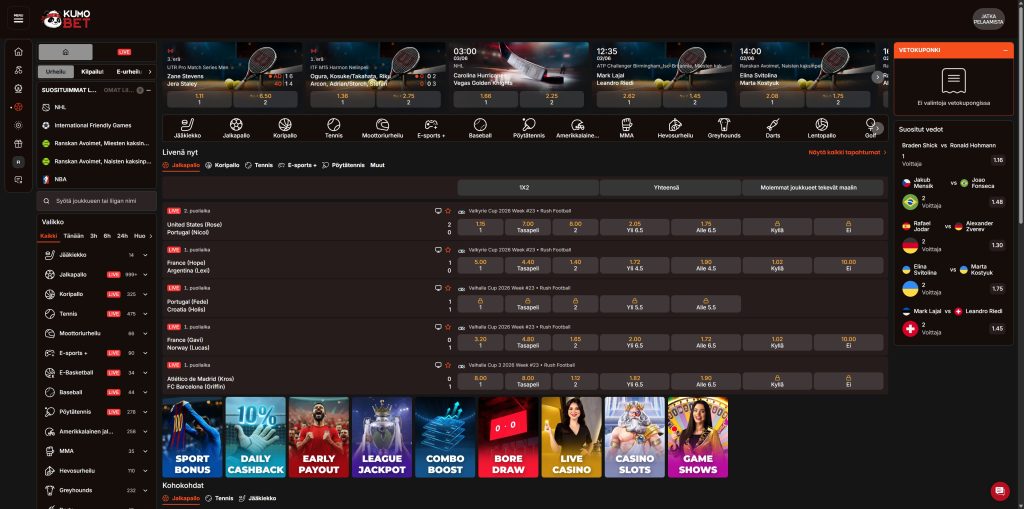Advance the sports carousel with right arrow
The height and width of the screenshot is (509, 1024).
878,128
